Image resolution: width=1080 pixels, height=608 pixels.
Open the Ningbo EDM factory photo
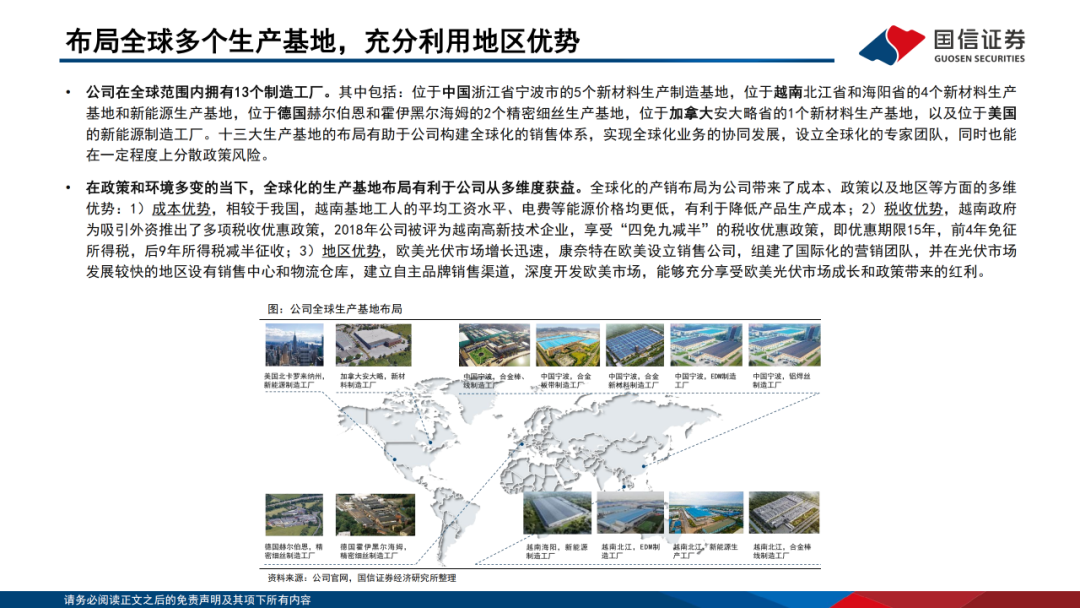(x=707, y=345)
